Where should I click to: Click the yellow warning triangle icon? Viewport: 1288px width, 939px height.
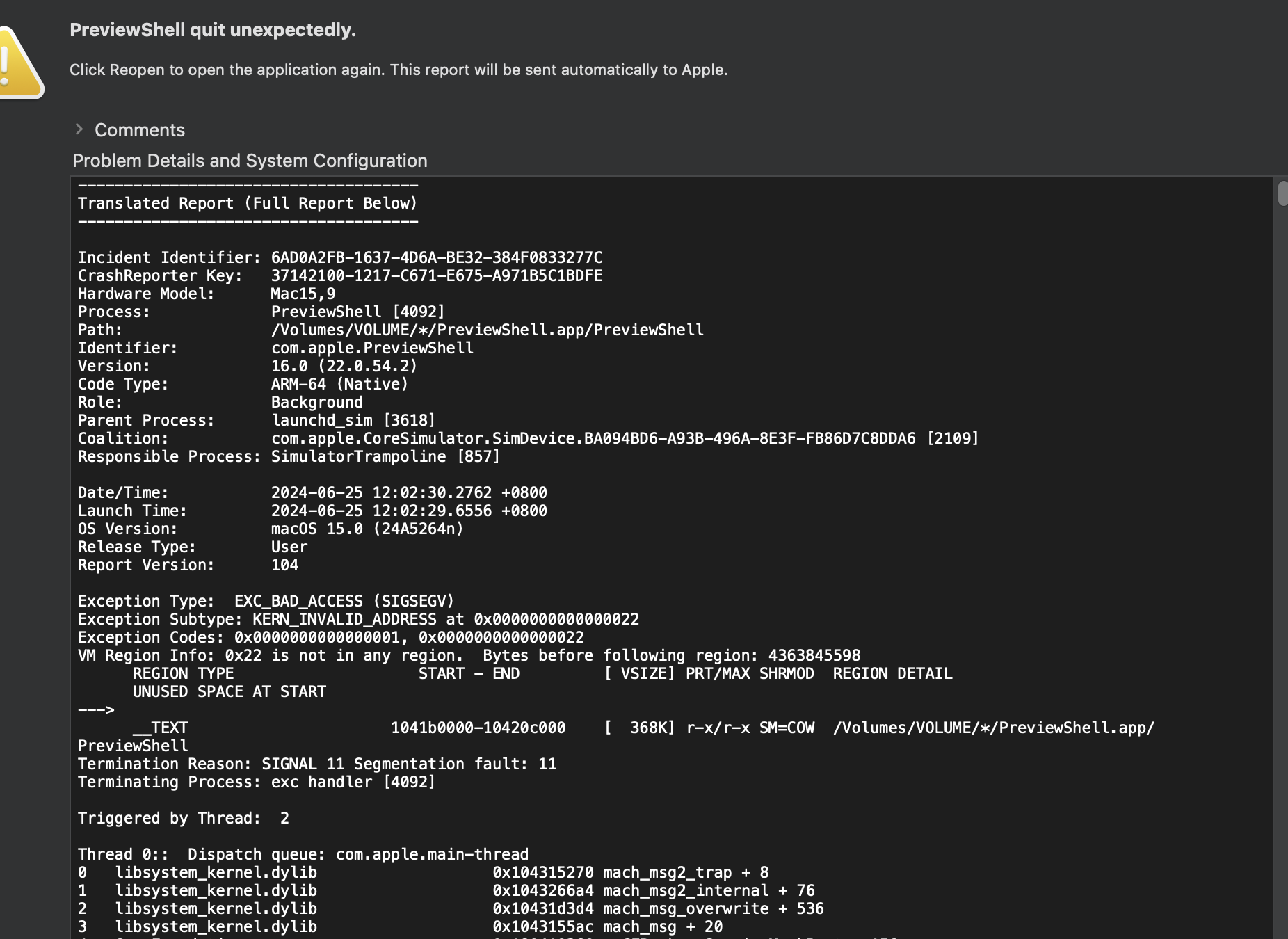pyautogui.click(x=19, y=64)
